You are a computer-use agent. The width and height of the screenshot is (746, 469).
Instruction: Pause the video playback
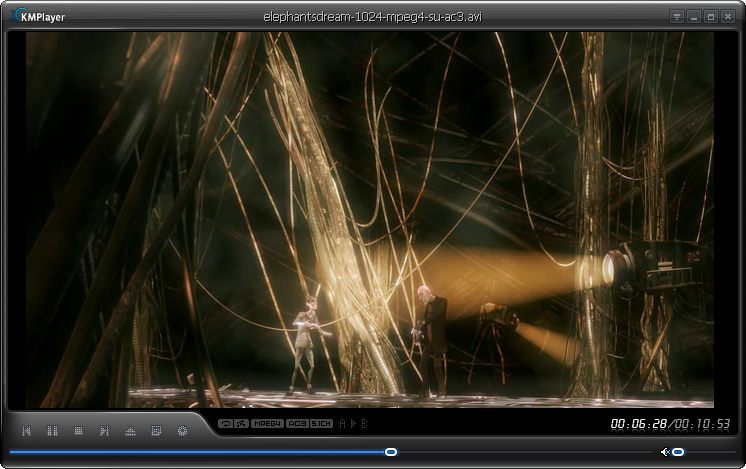53,431
